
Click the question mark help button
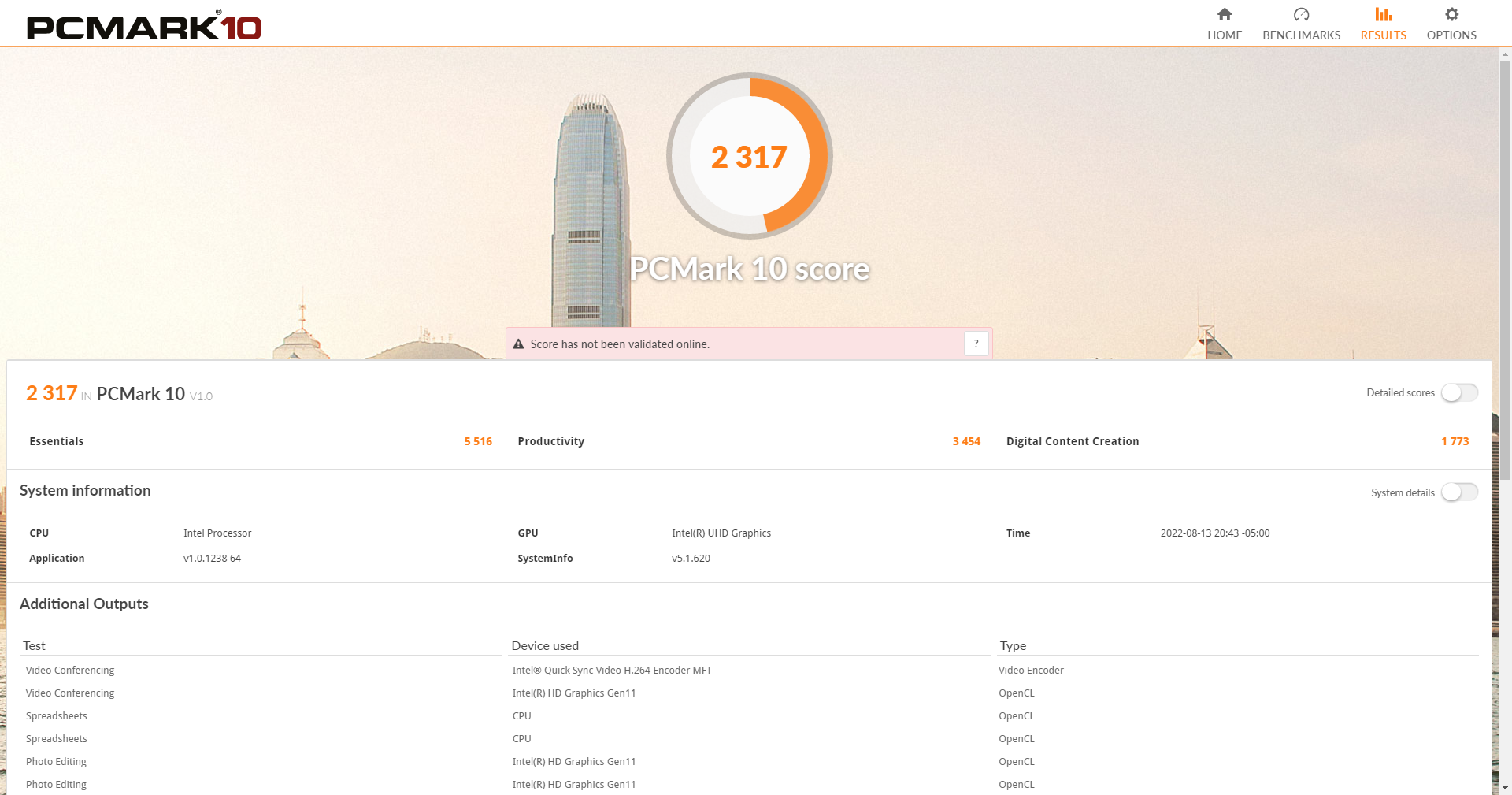tap(976, 344)
